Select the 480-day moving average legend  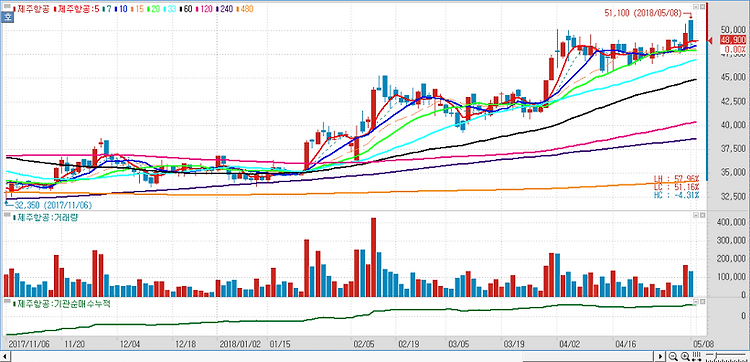(x=245, y=9)
